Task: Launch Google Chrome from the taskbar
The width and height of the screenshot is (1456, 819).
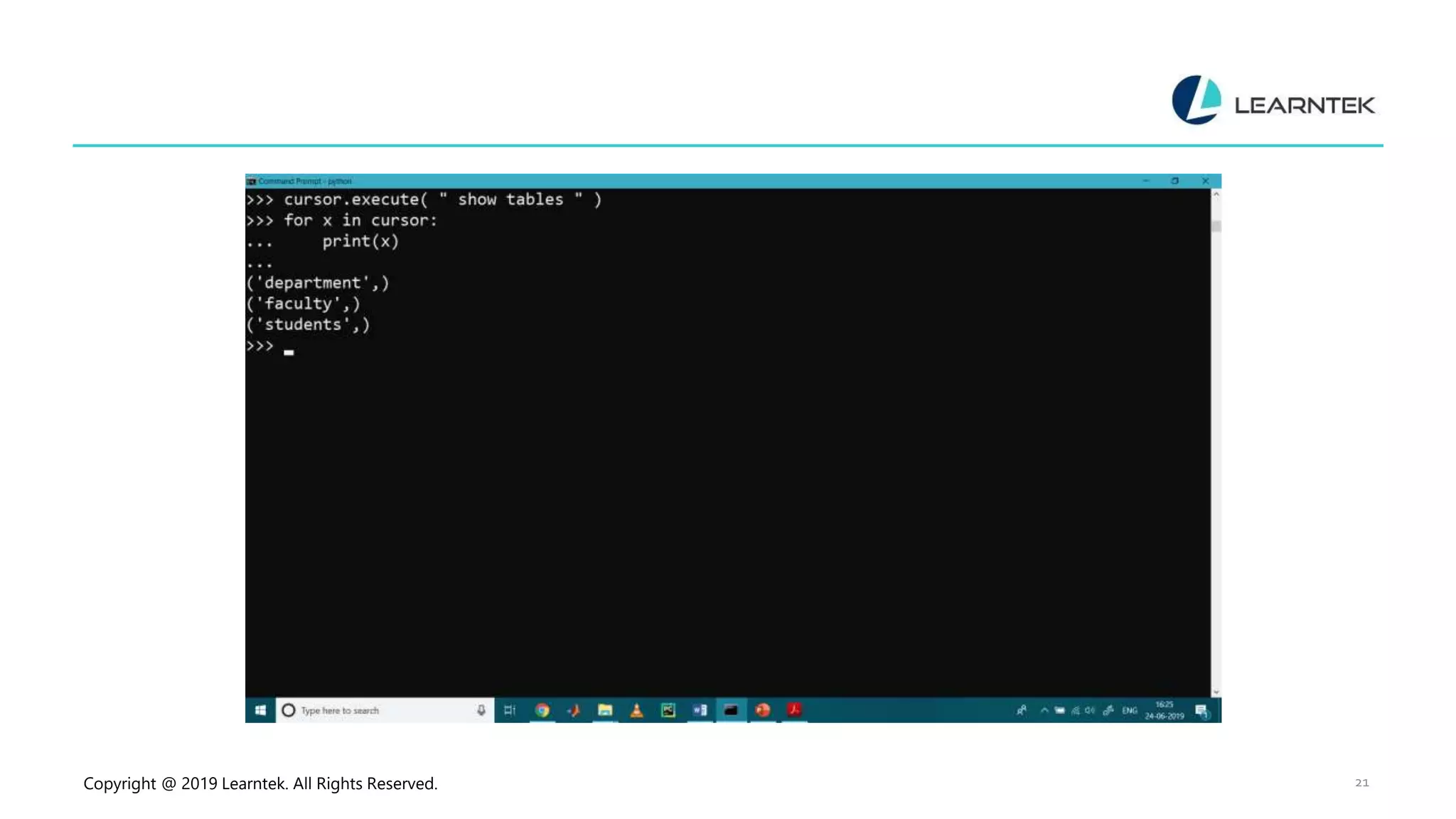Action: click(x=542, y=710)
